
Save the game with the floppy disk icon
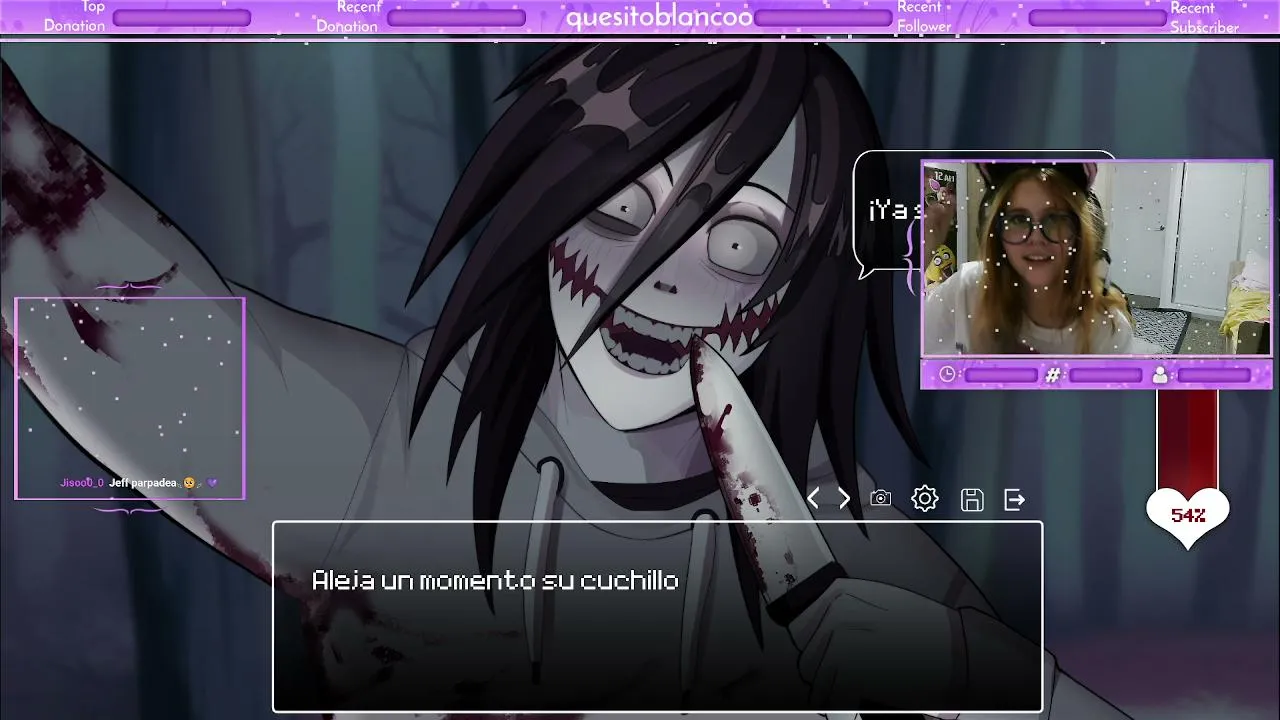tap(972, 500)
